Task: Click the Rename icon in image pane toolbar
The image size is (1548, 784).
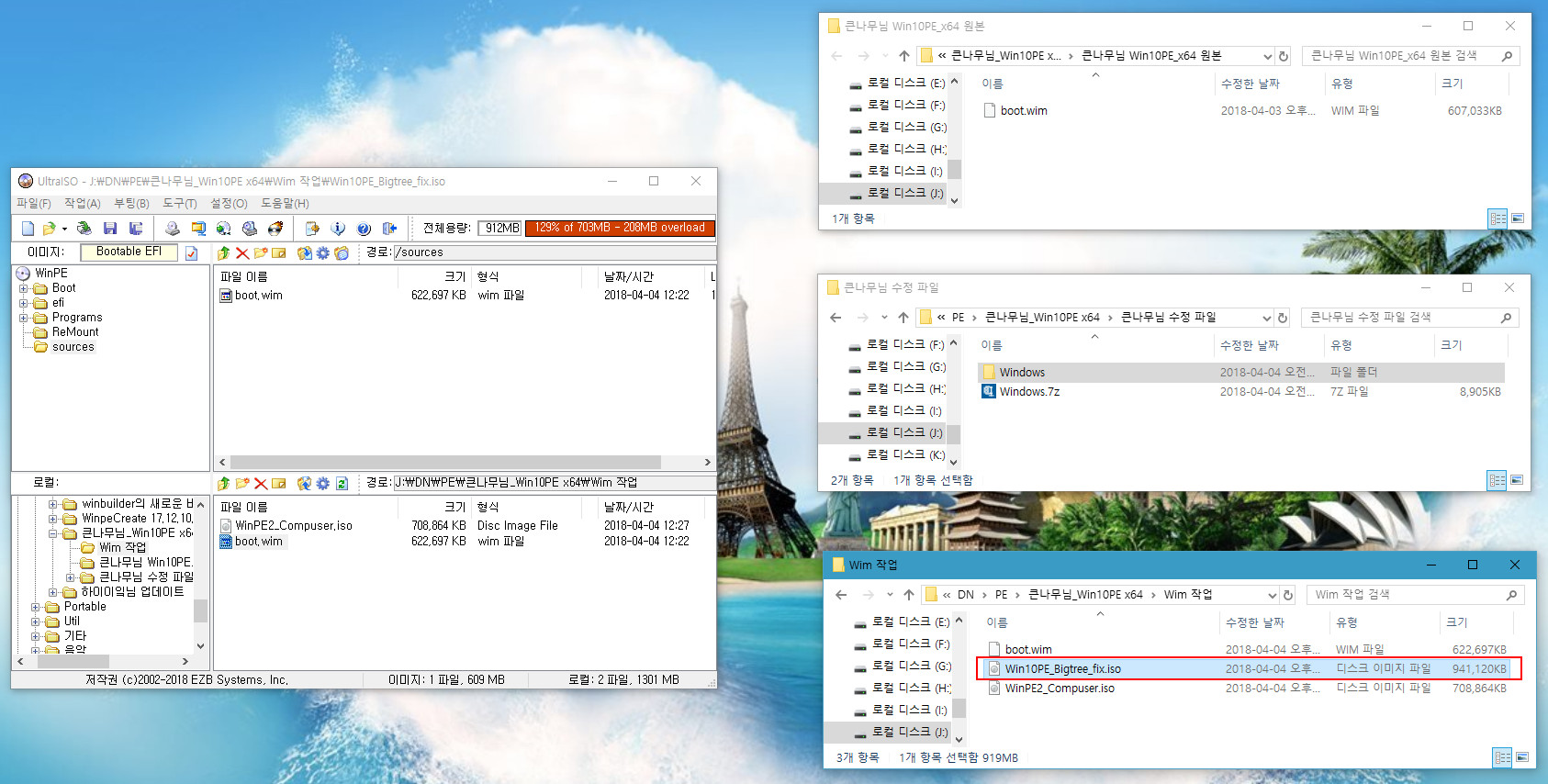Action: 279,252
